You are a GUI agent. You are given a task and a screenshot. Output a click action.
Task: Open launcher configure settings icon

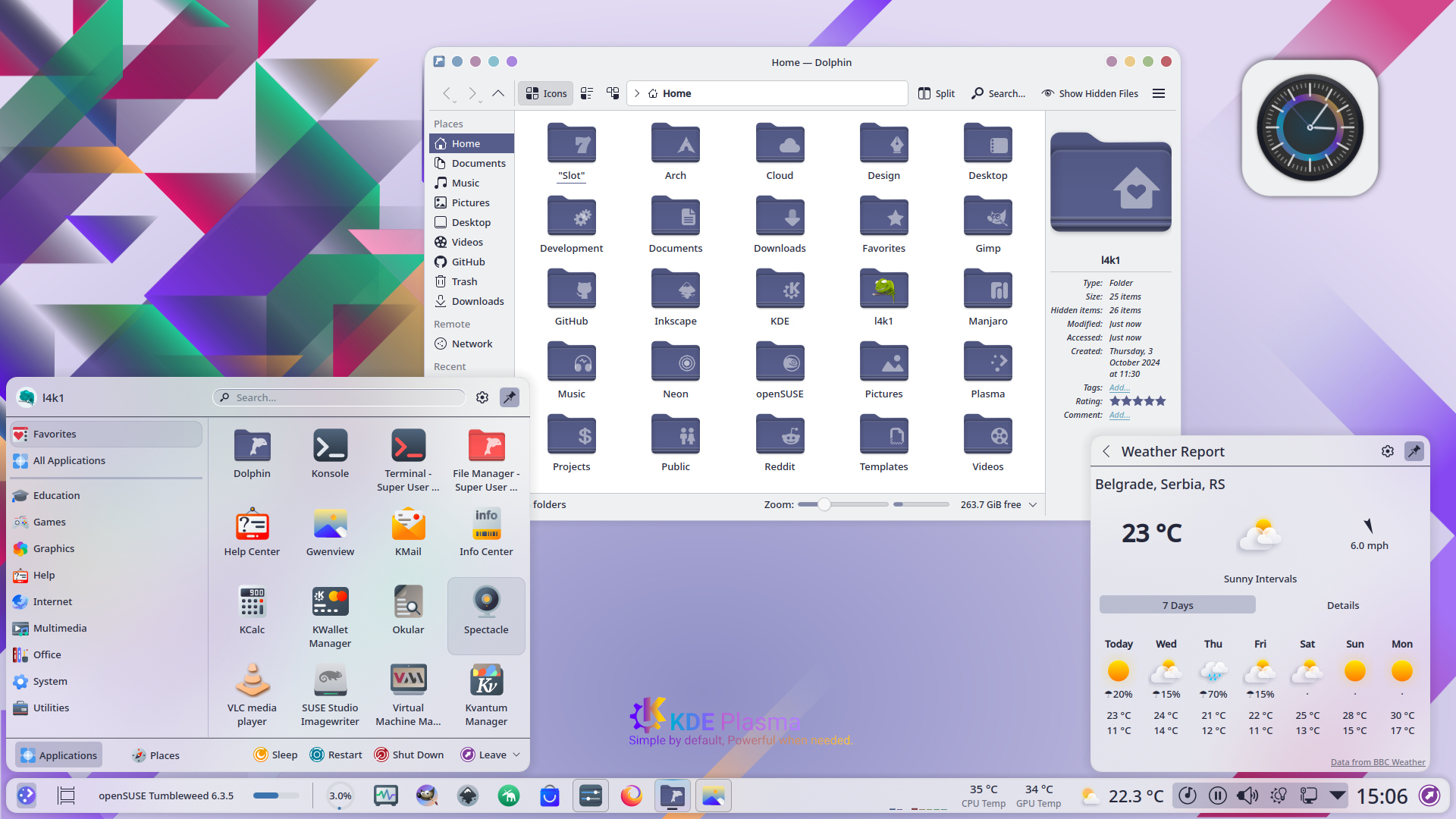[x=482, y=397]
